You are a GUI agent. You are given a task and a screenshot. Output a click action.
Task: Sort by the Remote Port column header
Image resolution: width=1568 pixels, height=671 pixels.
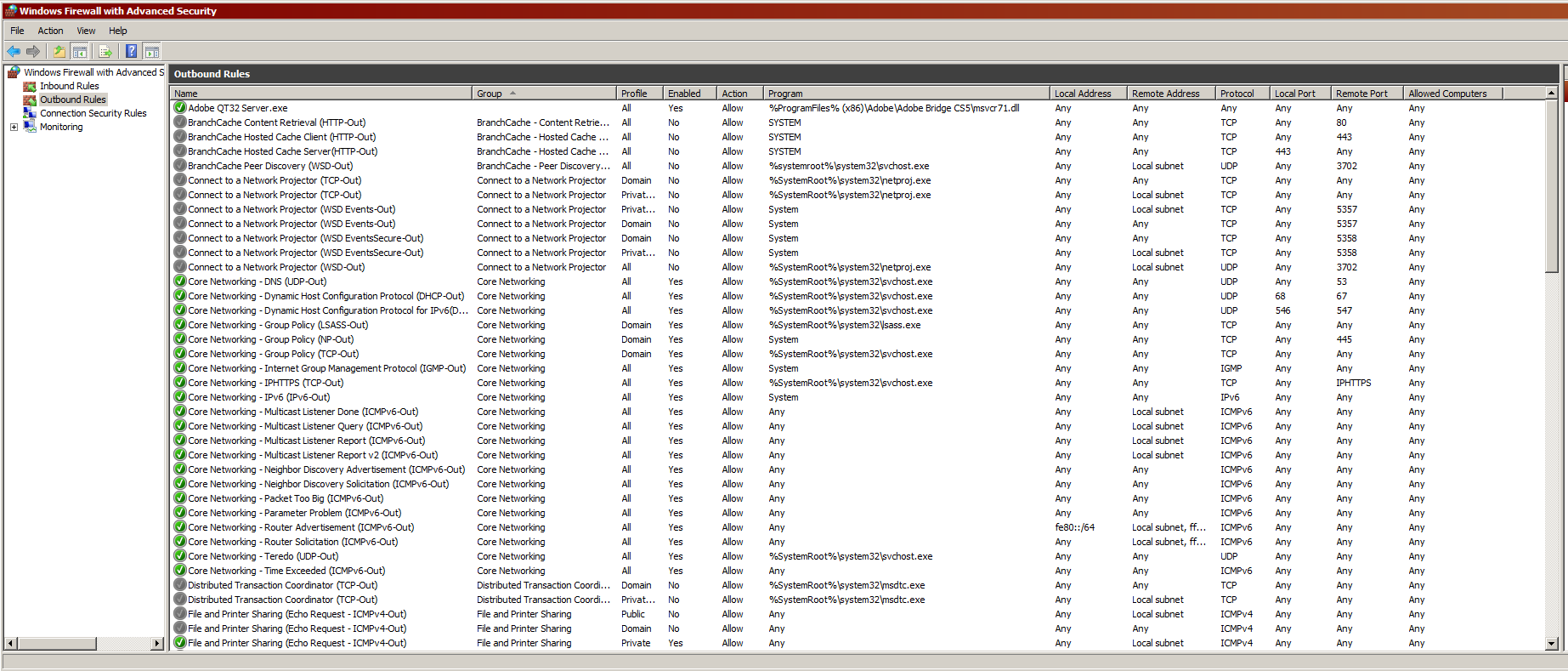(1367, 94)
